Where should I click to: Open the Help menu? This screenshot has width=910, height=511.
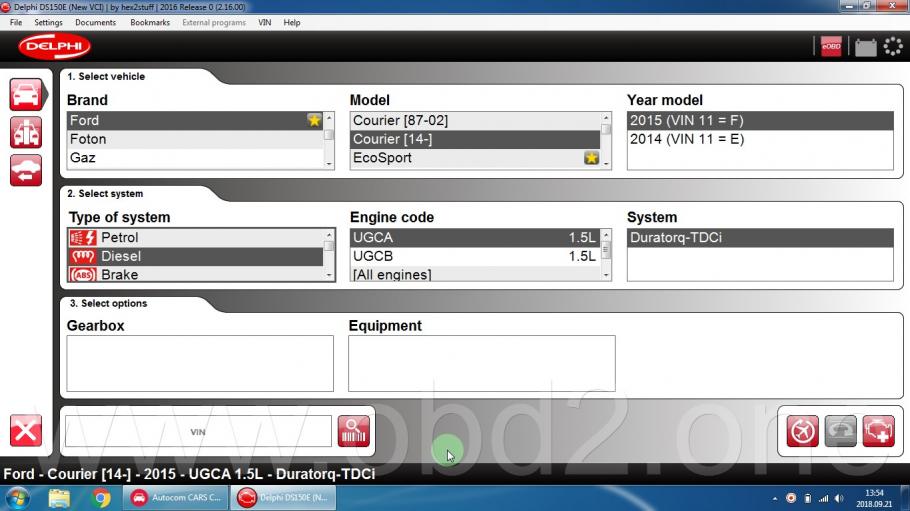pyautogui.click(x=292, y=23)
